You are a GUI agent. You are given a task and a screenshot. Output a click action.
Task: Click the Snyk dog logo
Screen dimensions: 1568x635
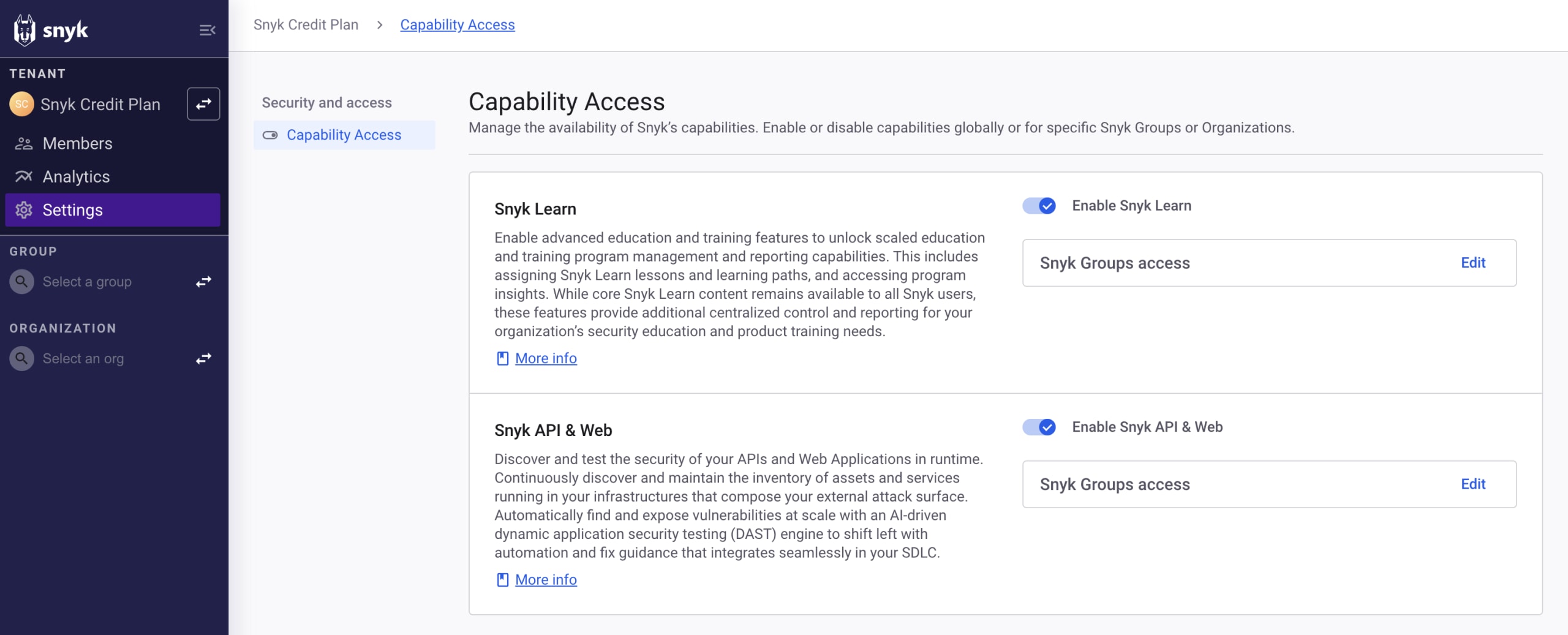click(x=24, y=30)
